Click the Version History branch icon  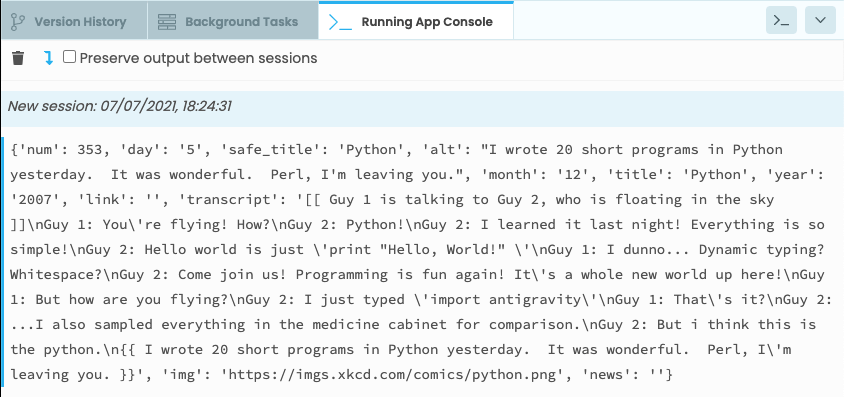(18, 22)
